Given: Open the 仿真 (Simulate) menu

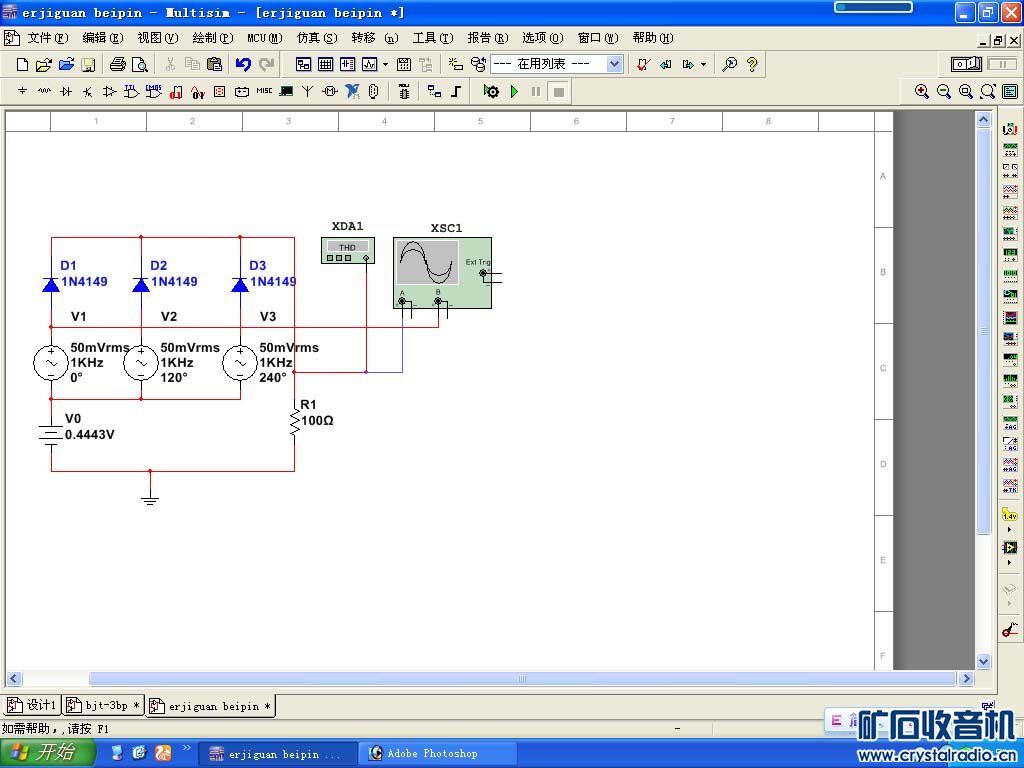Looking at the screenshot, I should (x=317, y=38).
